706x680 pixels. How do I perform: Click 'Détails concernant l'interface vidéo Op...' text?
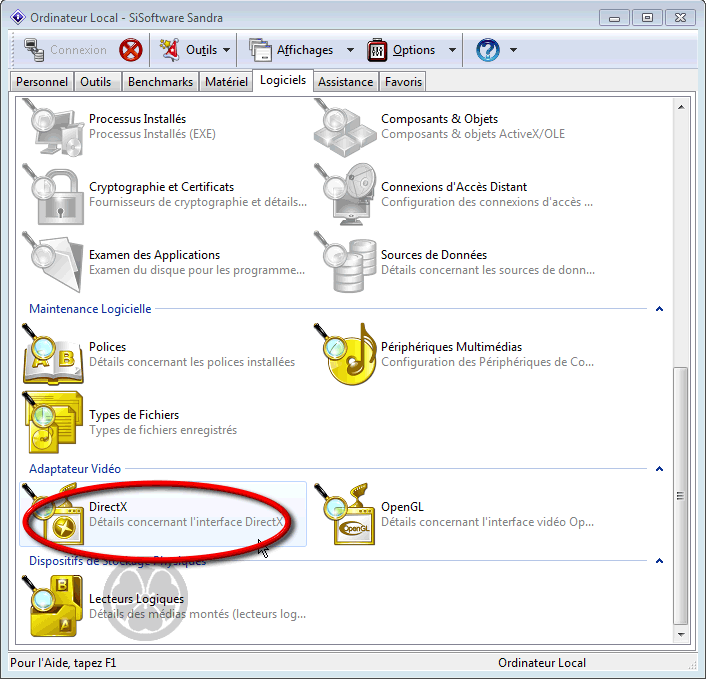(488, 522)
